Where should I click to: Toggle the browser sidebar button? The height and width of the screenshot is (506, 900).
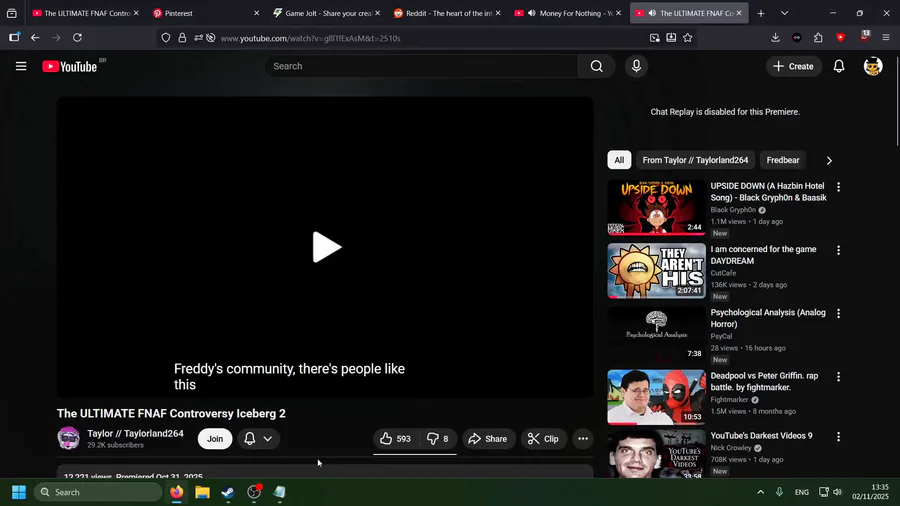coord(14,38)
